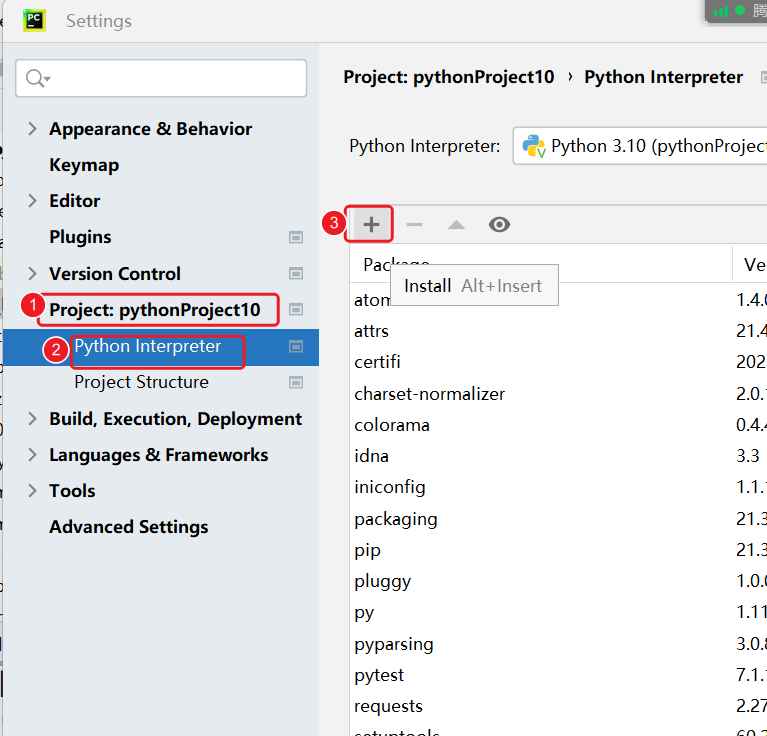Click into the settings search field

(161, 78)
